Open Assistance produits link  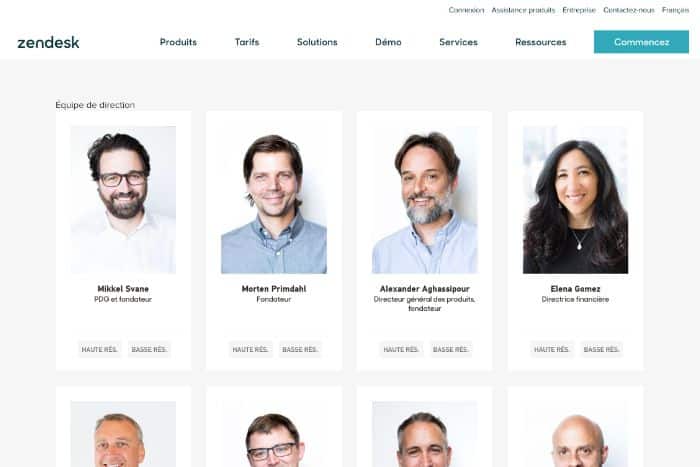pyautogui.click(x=523, y=10)
